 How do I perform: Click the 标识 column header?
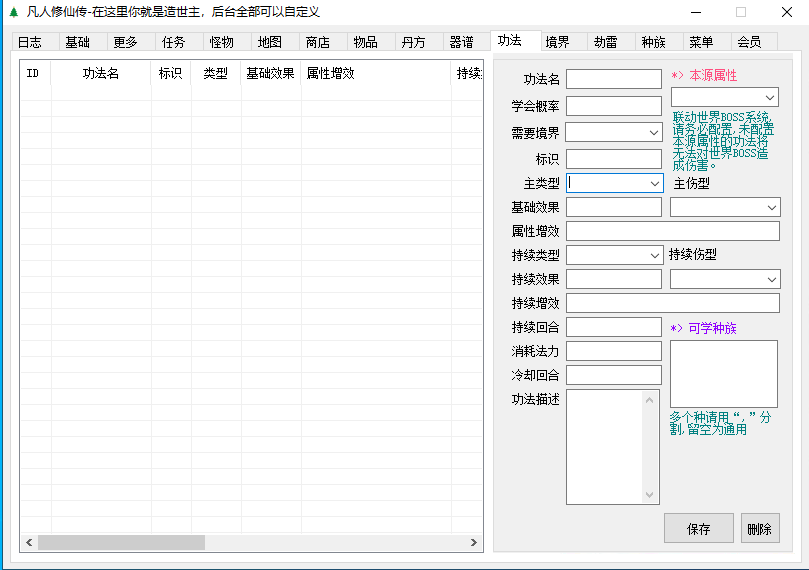click(171, 73)
